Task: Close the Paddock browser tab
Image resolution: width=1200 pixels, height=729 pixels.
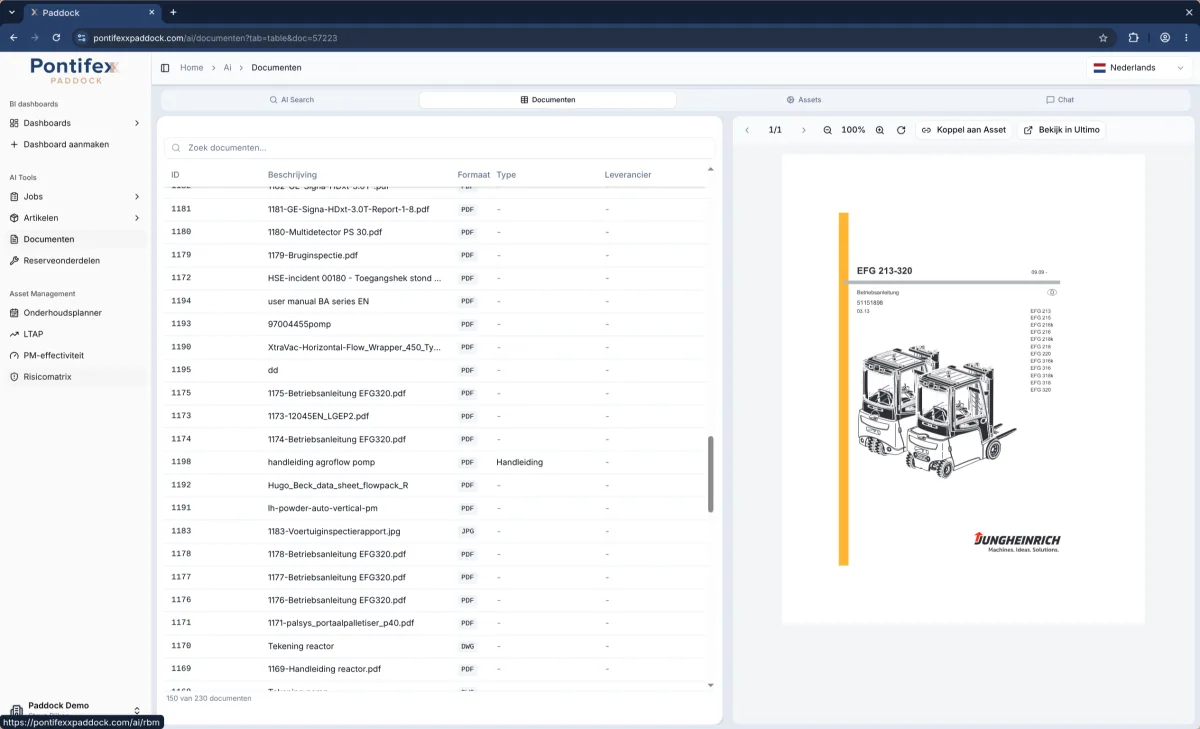Action: (152, 12)
